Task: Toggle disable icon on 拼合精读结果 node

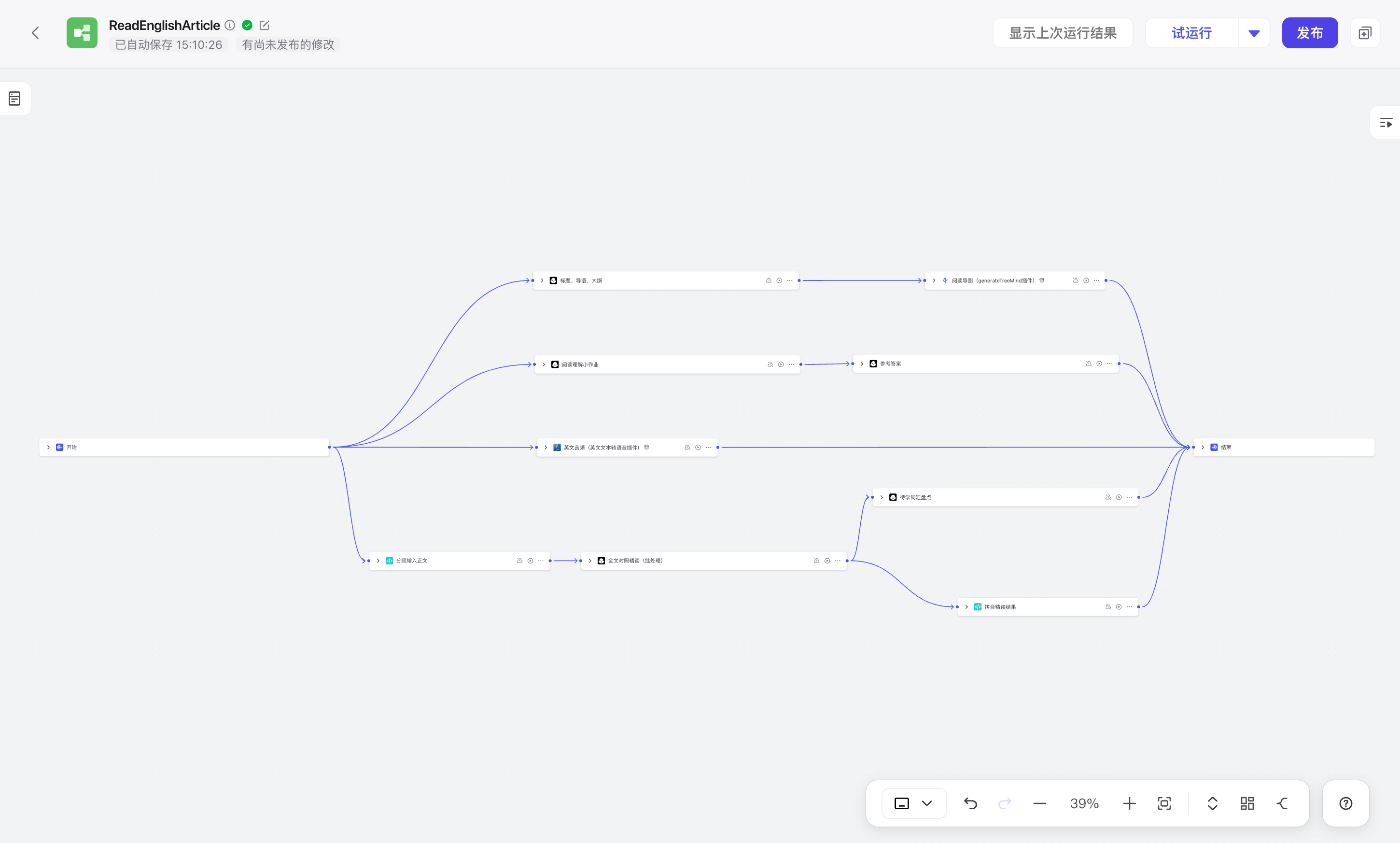Action: tap(1107, 607)
